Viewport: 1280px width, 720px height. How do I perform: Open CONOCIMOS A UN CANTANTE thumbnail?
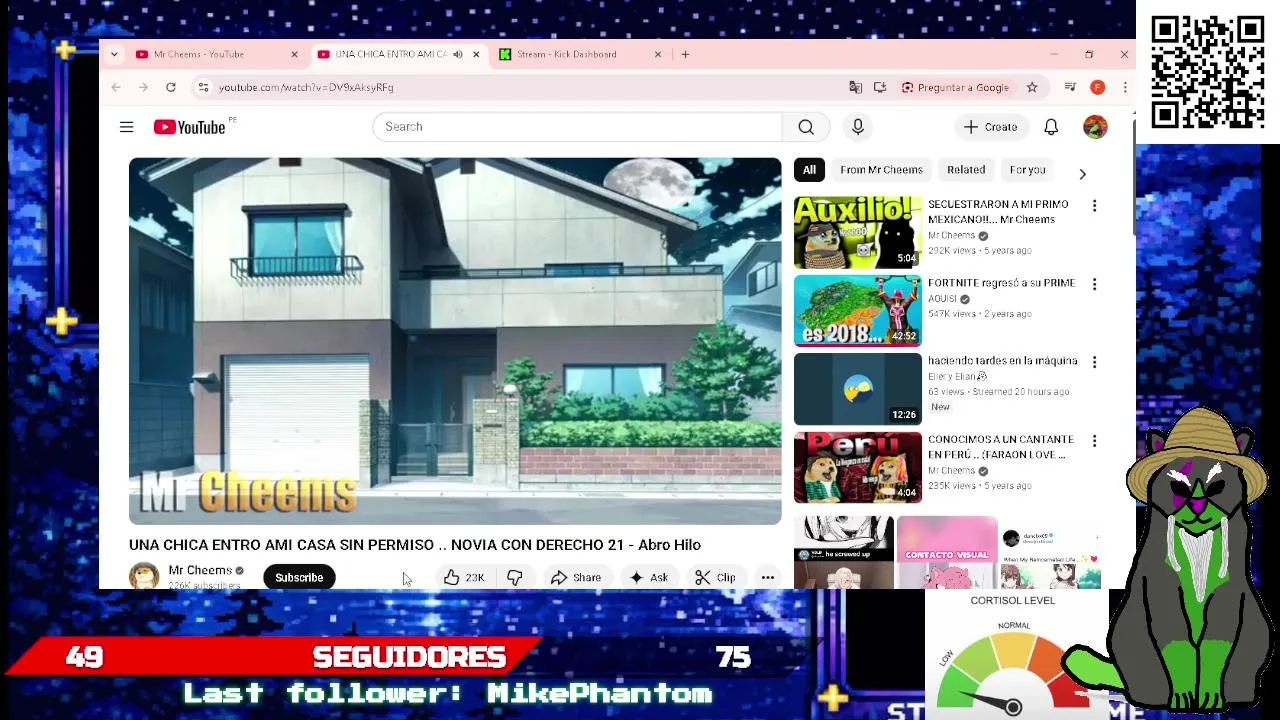pyautogui.click(x=858, y=467)
